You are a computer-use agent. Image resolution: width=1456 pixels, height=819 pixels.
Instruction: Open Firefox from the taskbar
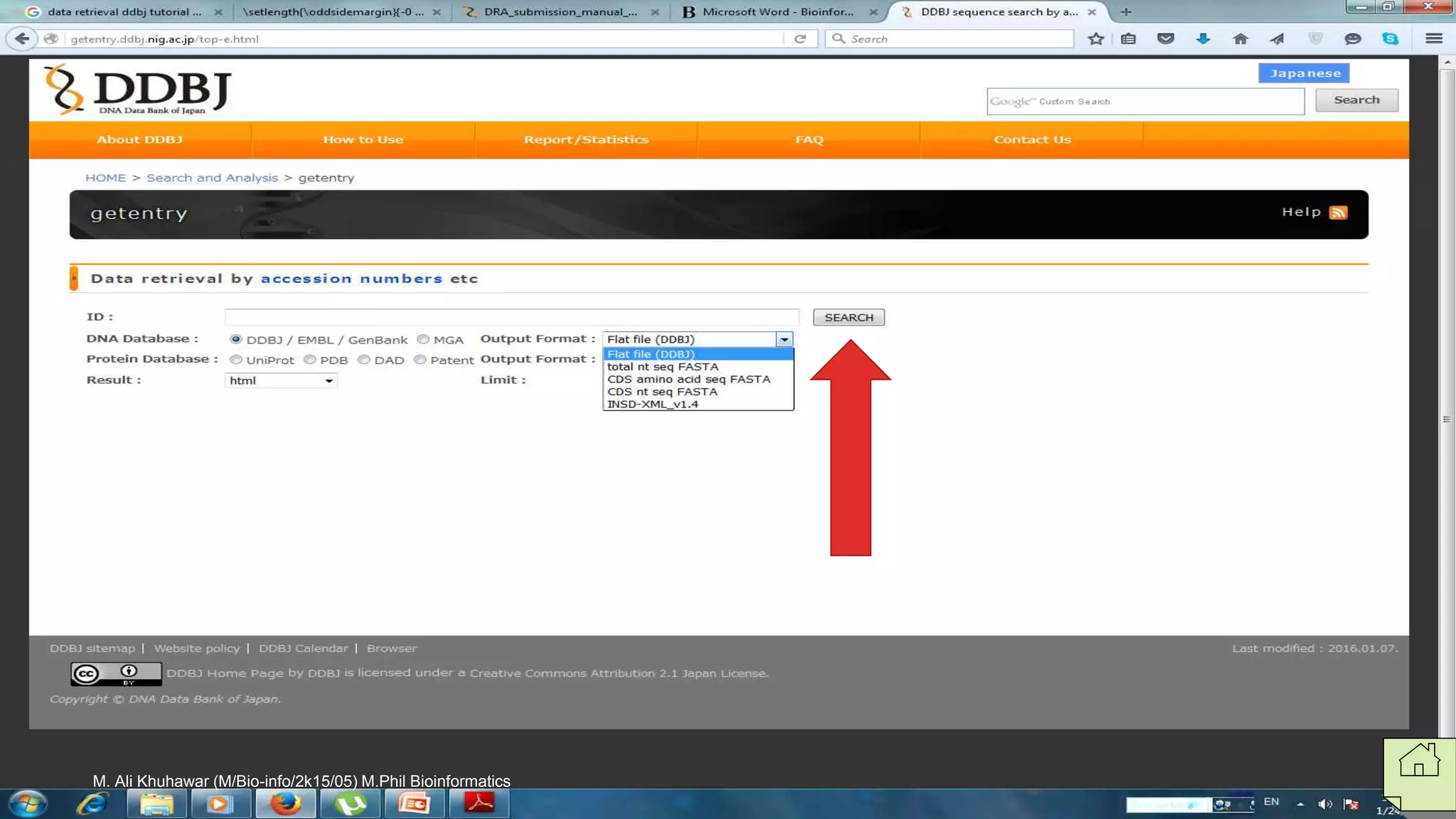[x=285, y=804]
